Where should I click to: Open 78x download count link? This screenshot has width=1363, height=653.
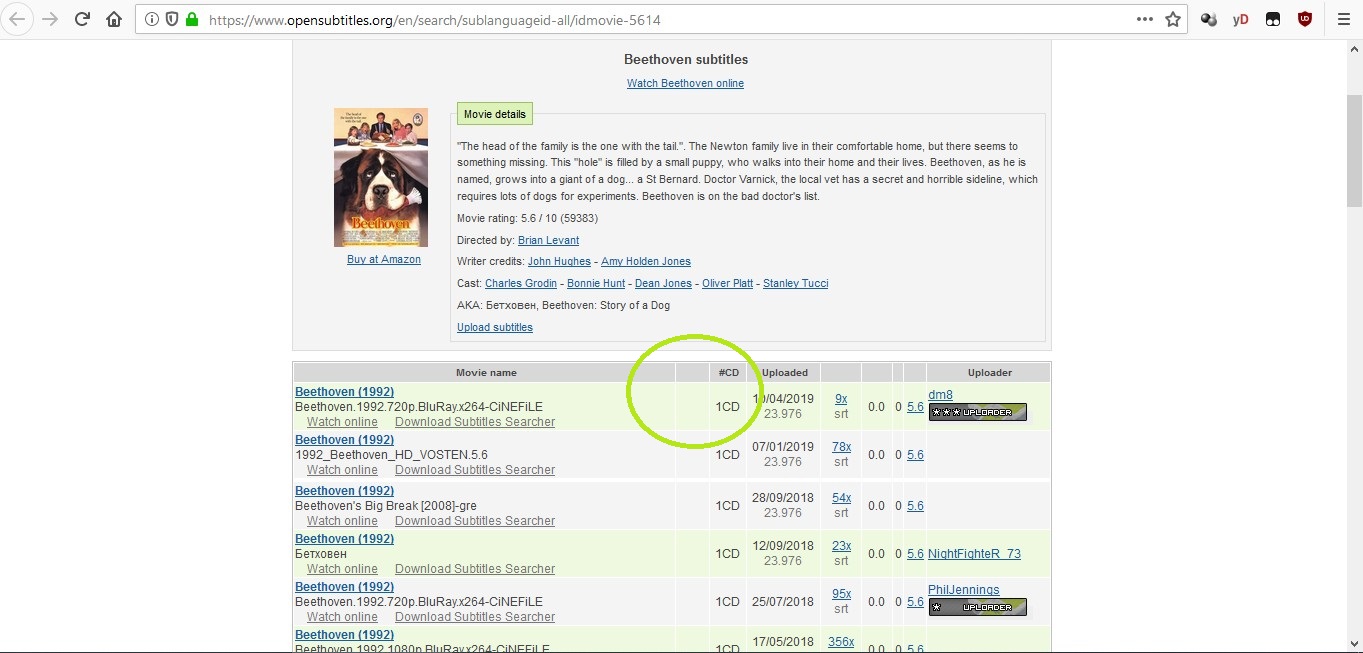842,446
